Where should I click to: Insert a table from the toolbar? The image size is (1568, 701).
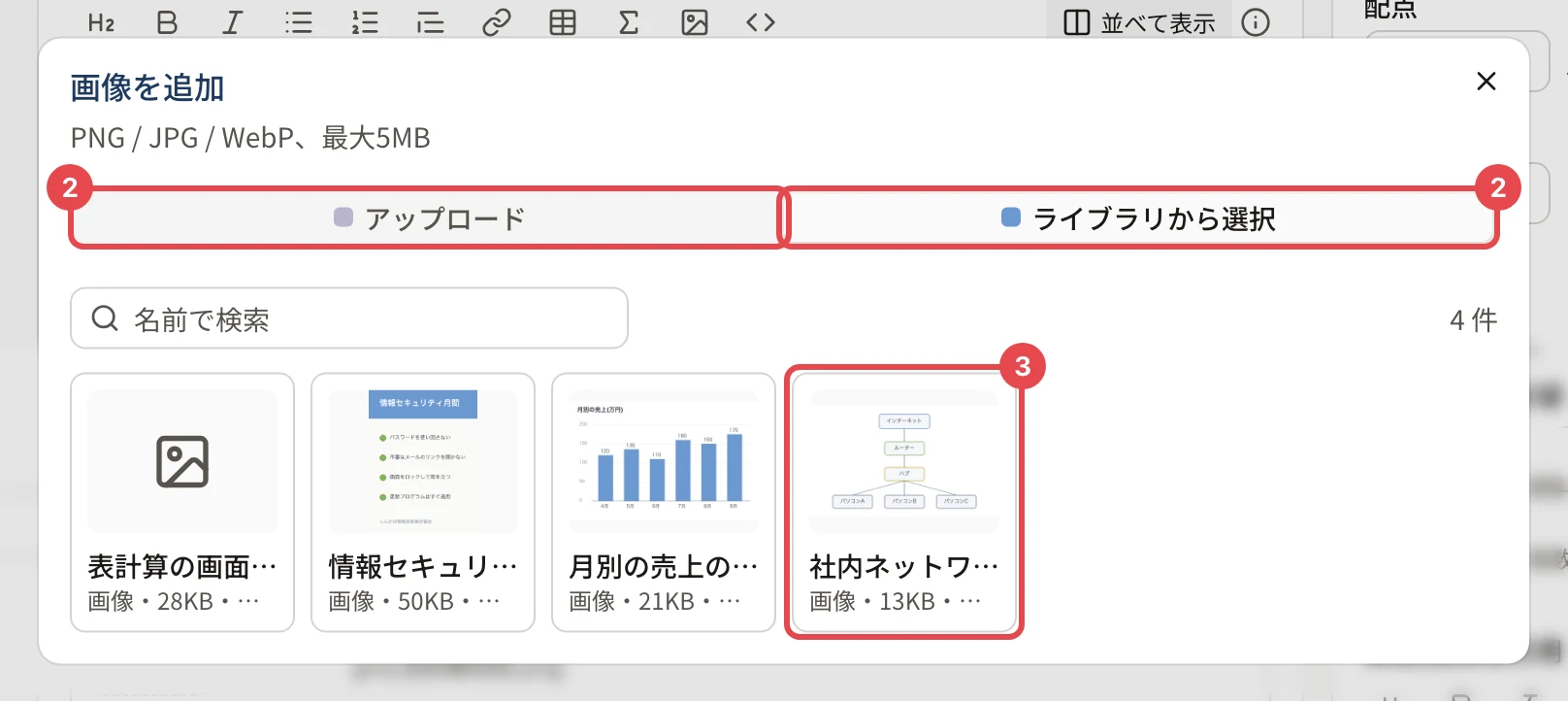(563, 22)
